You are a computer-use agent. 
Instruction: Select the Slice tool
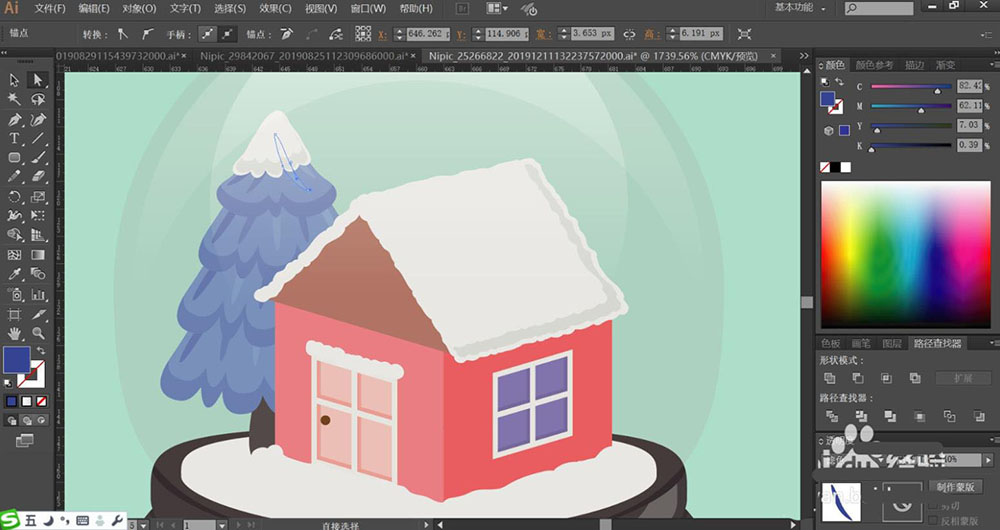click(x=38, y=314)
